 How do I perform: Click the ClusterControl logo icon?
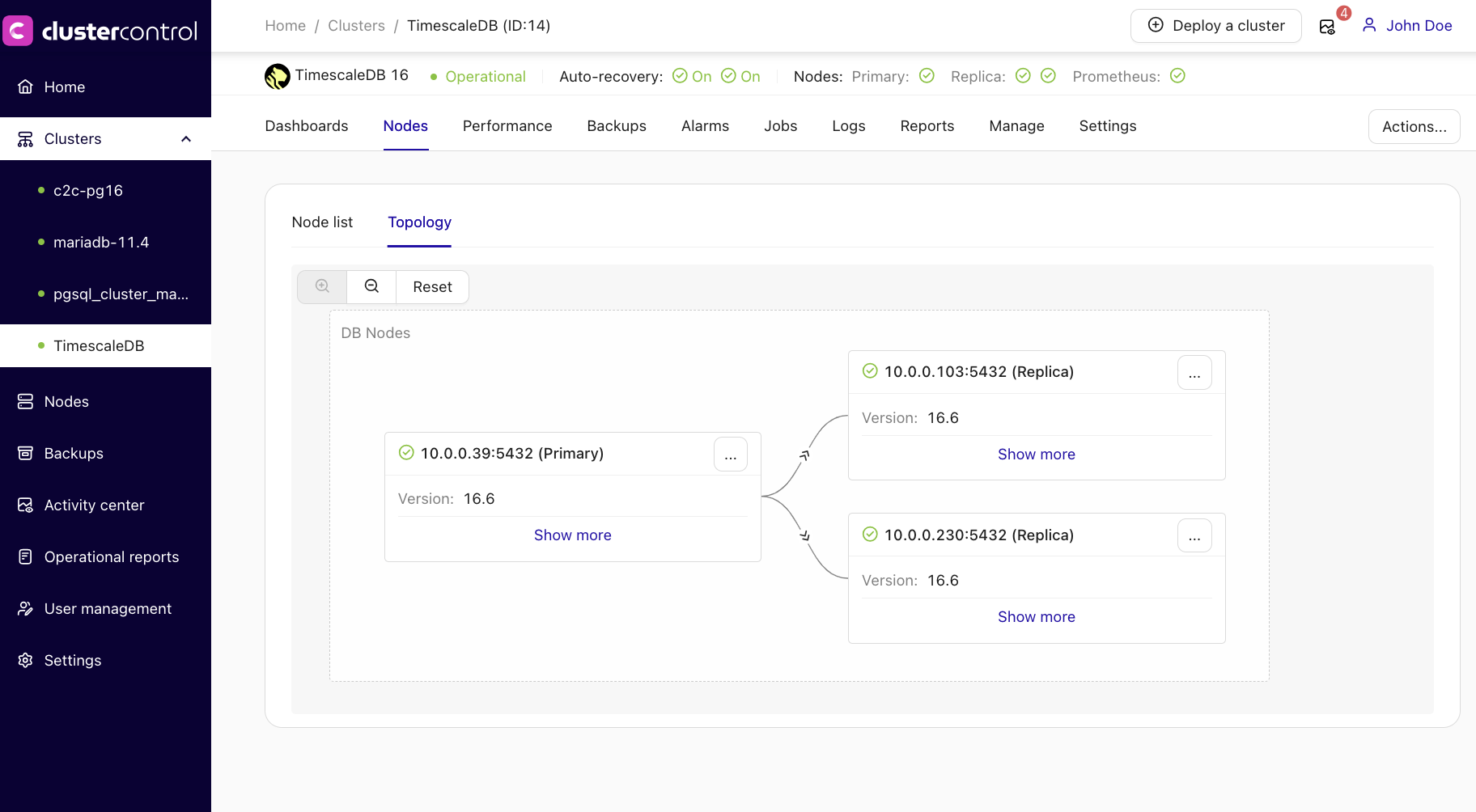point(18,31)
